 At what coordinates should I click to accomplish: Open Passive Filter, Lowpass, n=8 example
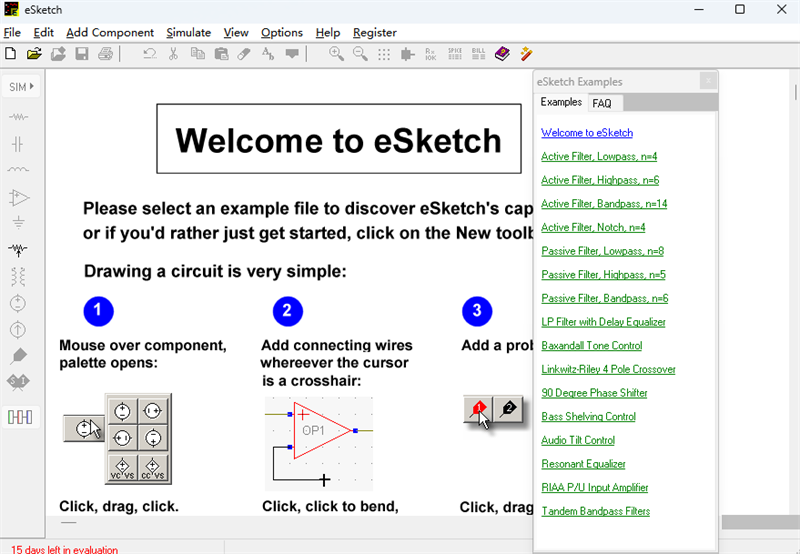pos(603,251)
